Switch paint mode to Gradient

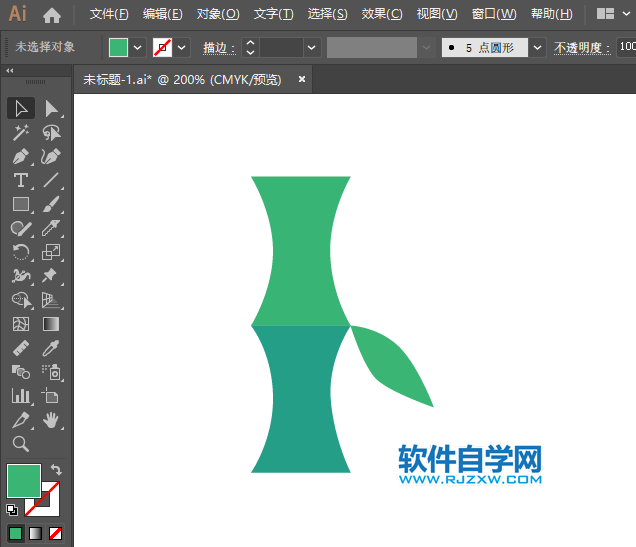(35, 533)
